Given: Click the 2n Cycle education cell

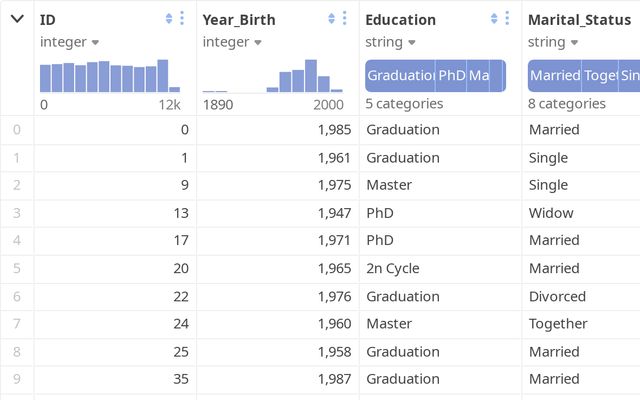Looking at the screenshot, I should [x=393, y=268].
